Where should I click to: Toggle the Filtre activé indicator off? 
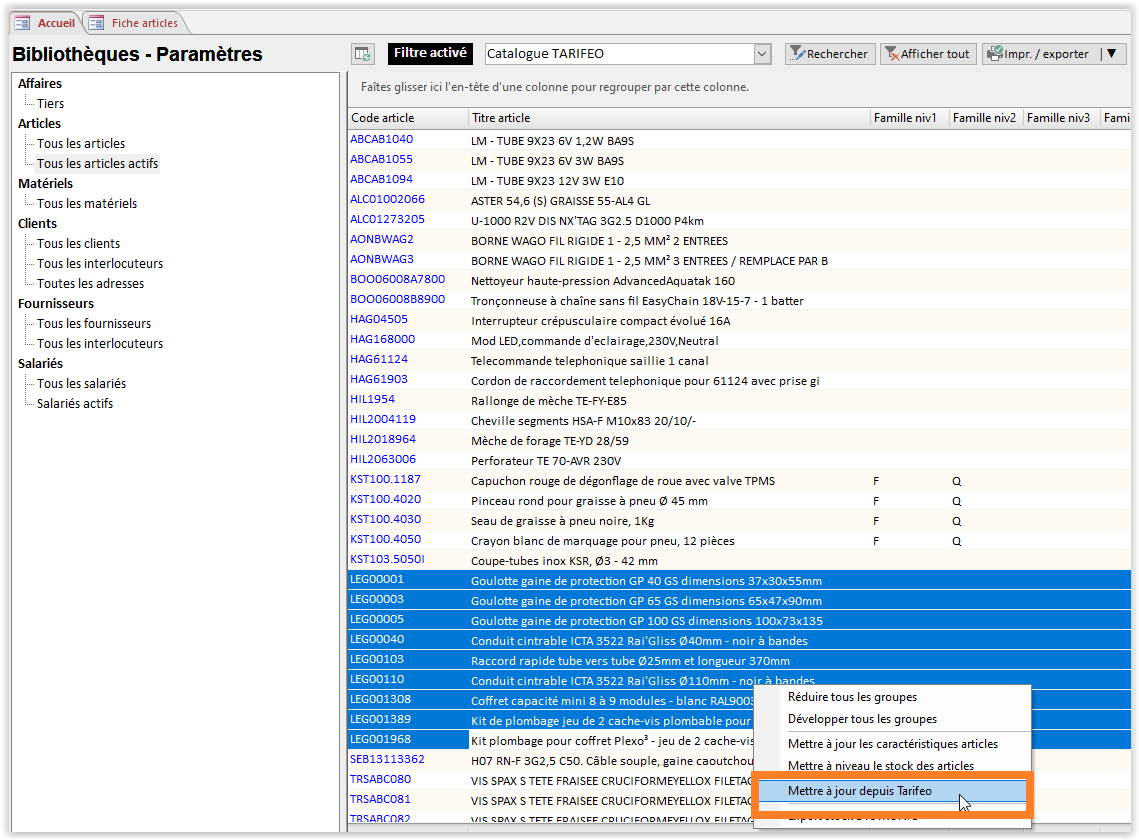coord(429,53)
